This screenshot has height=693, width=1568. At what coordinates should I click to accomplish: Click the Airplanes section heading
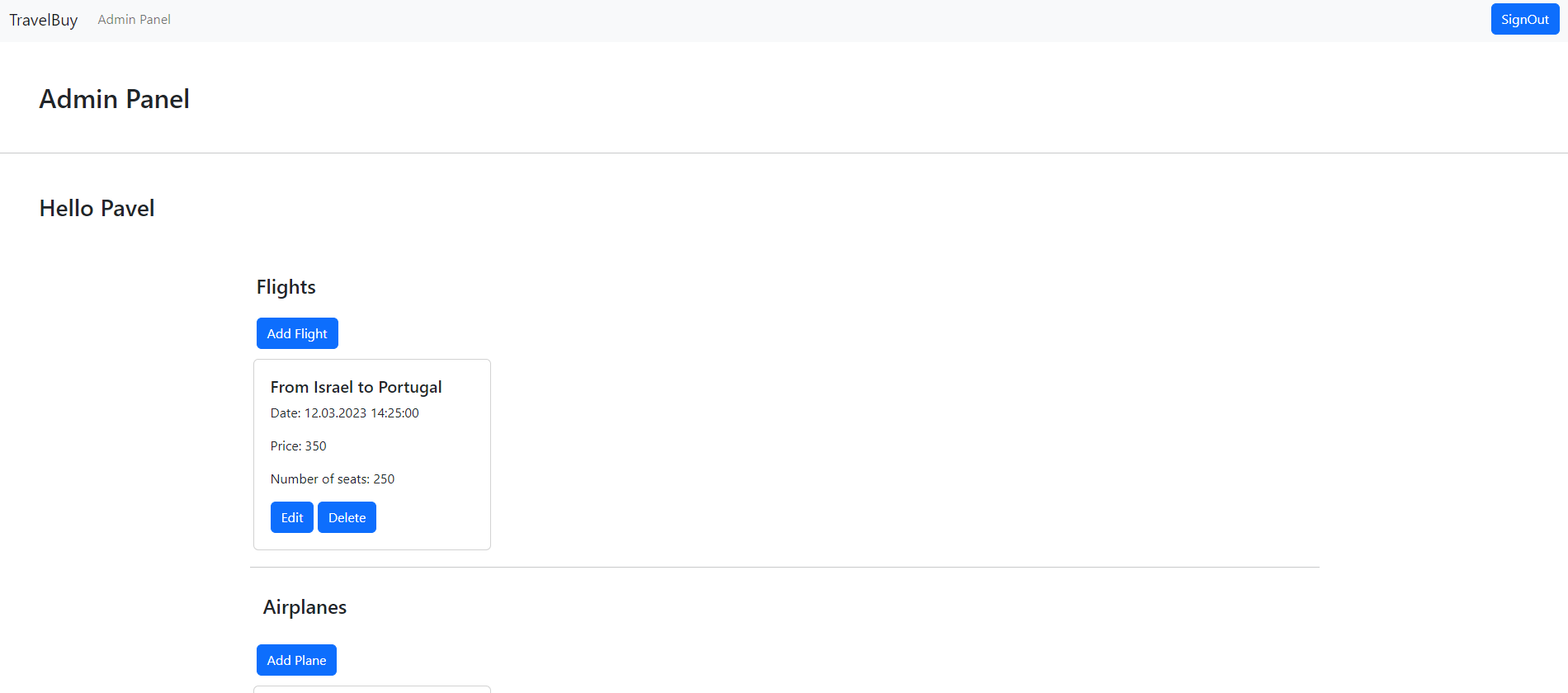click(305, 607)
